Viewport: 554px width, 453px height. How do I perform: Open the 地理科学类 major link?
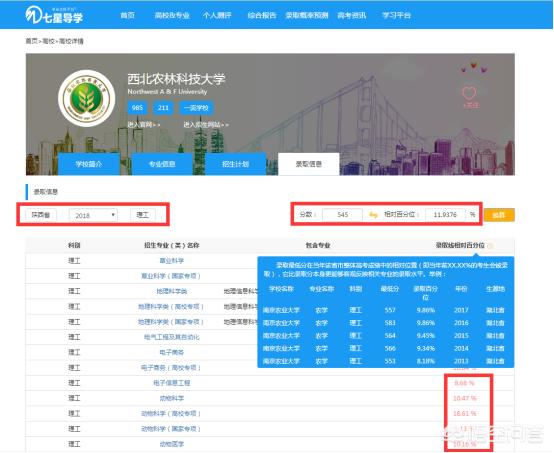click(172, 291)
